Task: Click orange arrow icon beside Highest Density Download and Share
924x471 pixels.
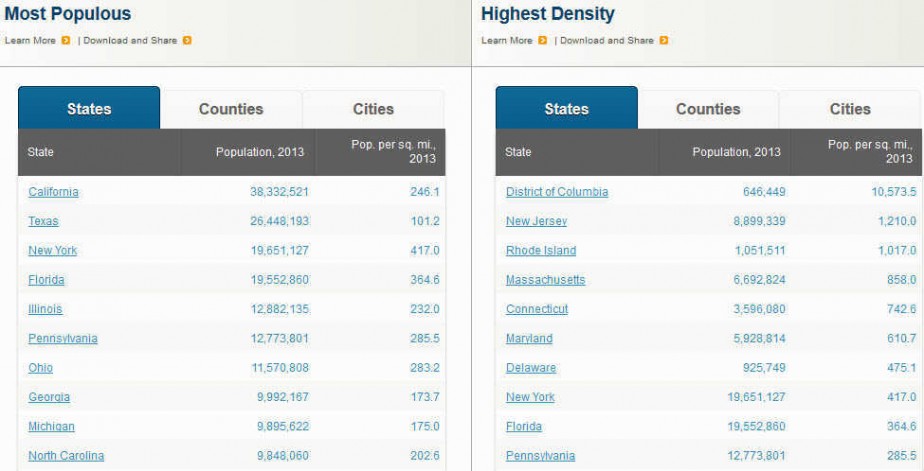Action: click(664, 41)
